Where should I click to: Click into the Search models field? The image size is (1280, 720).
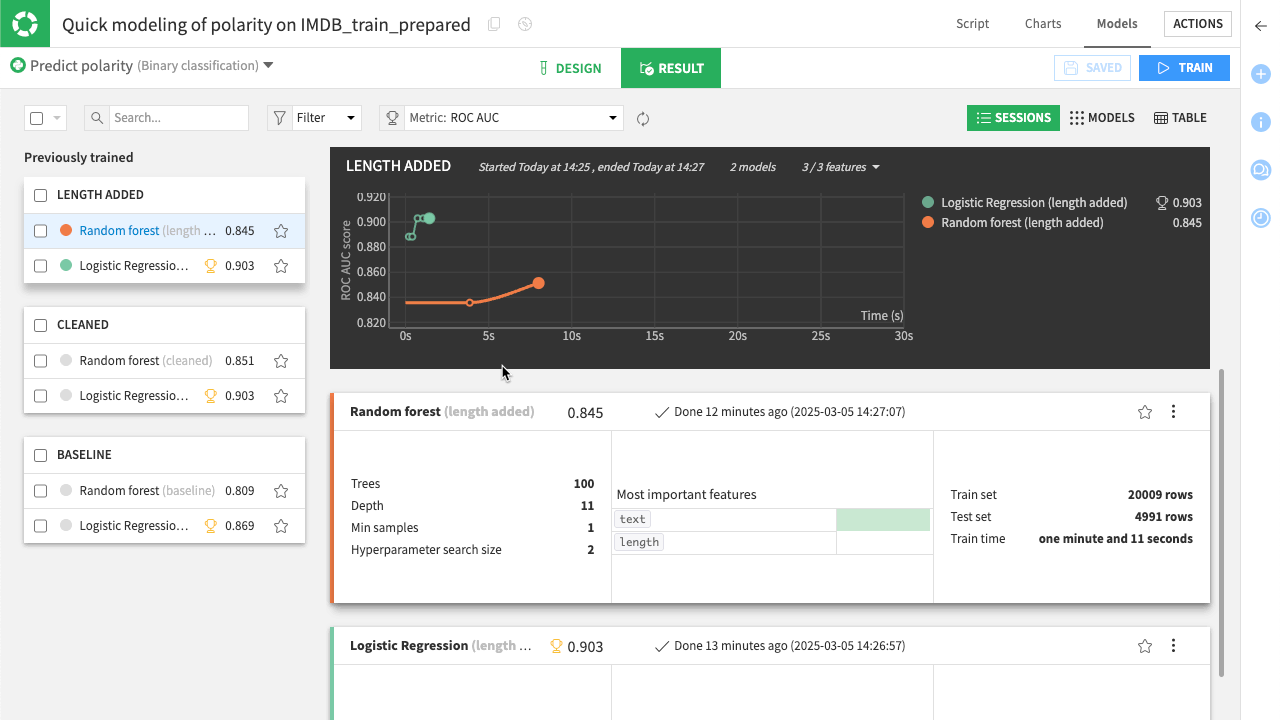tap(178, 118)
